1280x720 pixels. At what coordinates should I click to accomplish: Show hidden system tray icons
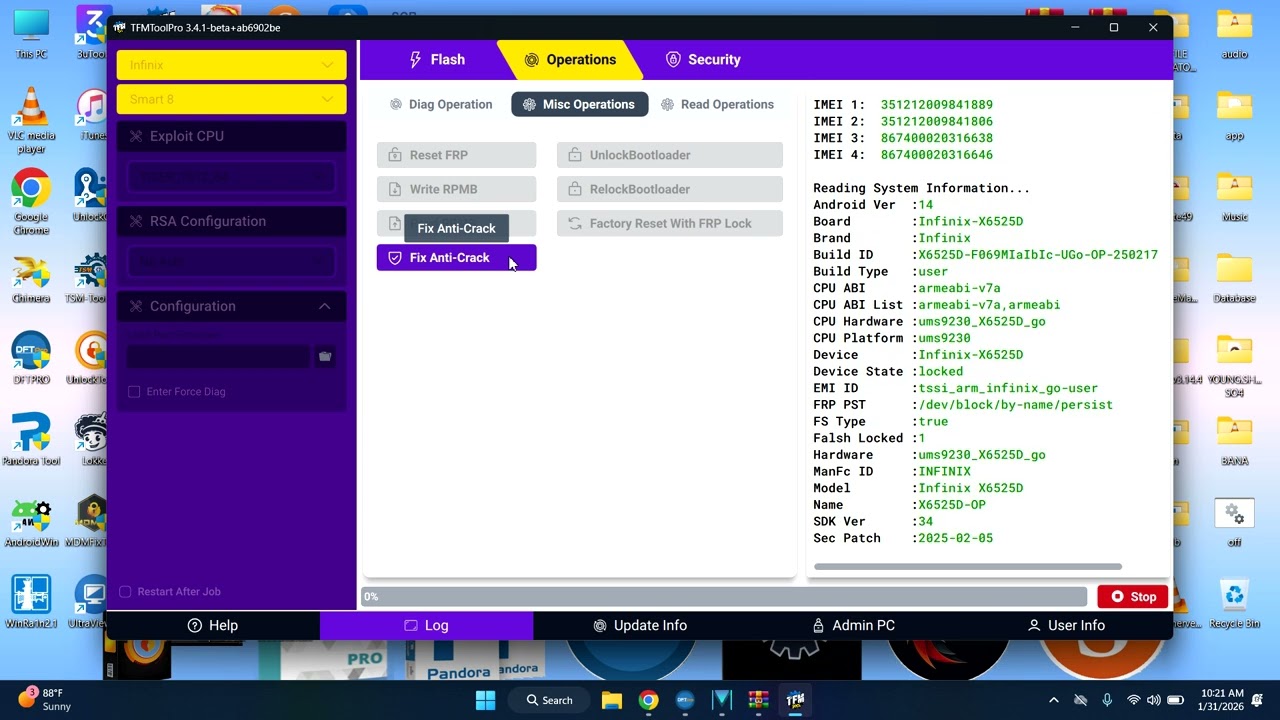(x=1053, y=700)
